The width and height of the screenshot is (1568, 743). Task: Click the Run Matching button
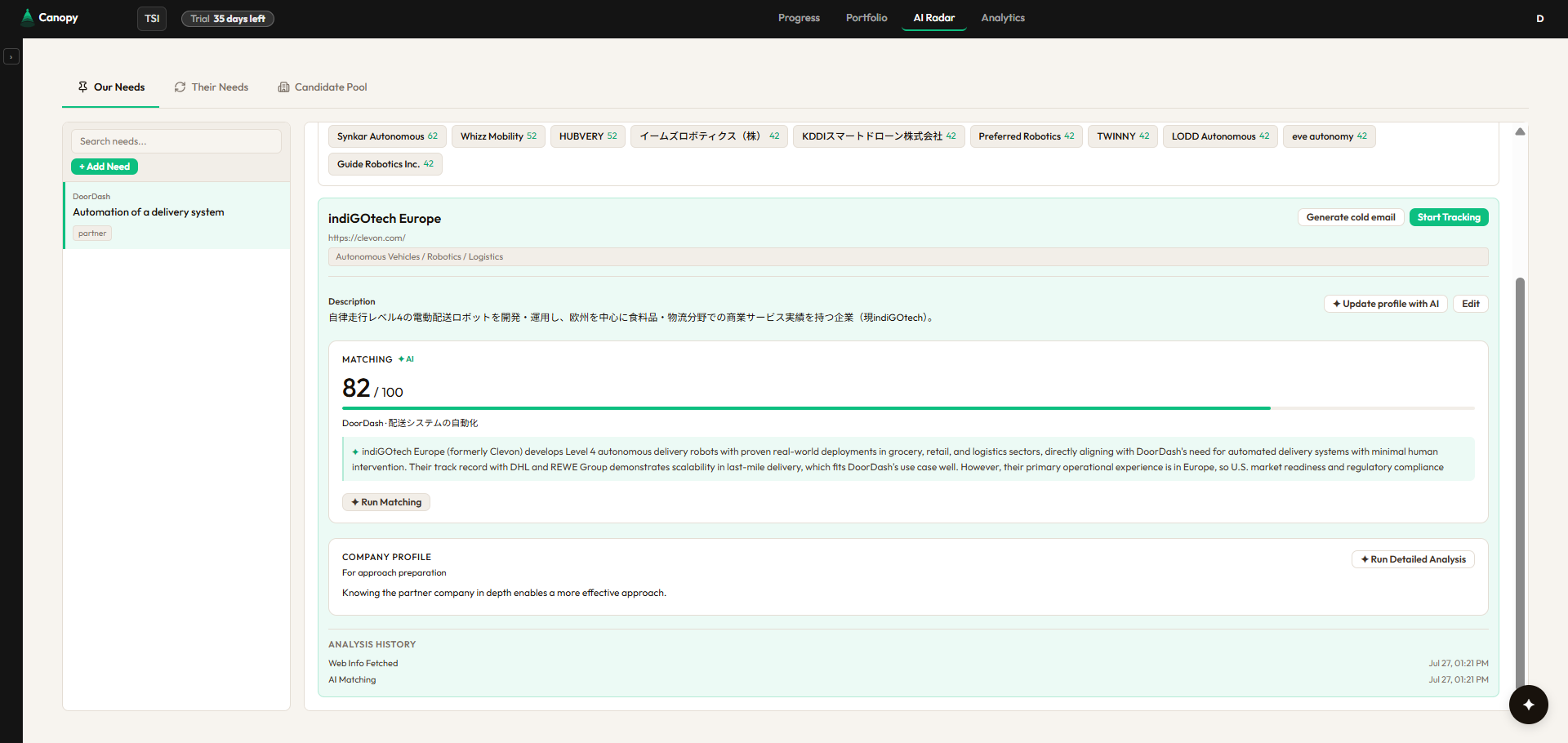click(386, 502)
